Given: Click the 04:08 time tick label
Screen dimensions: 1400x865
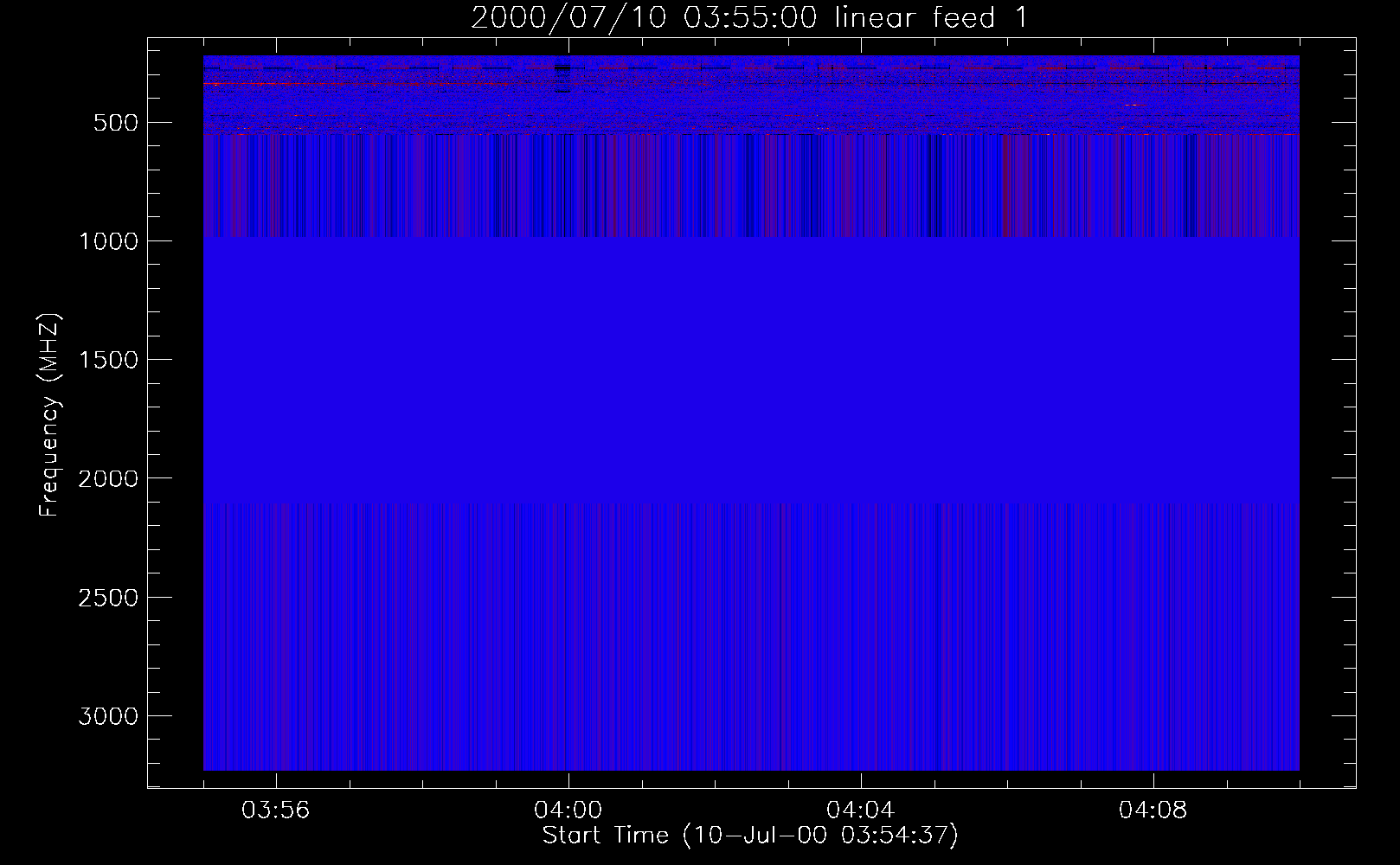Looking at the screenshot, I should pos(1153,811).
